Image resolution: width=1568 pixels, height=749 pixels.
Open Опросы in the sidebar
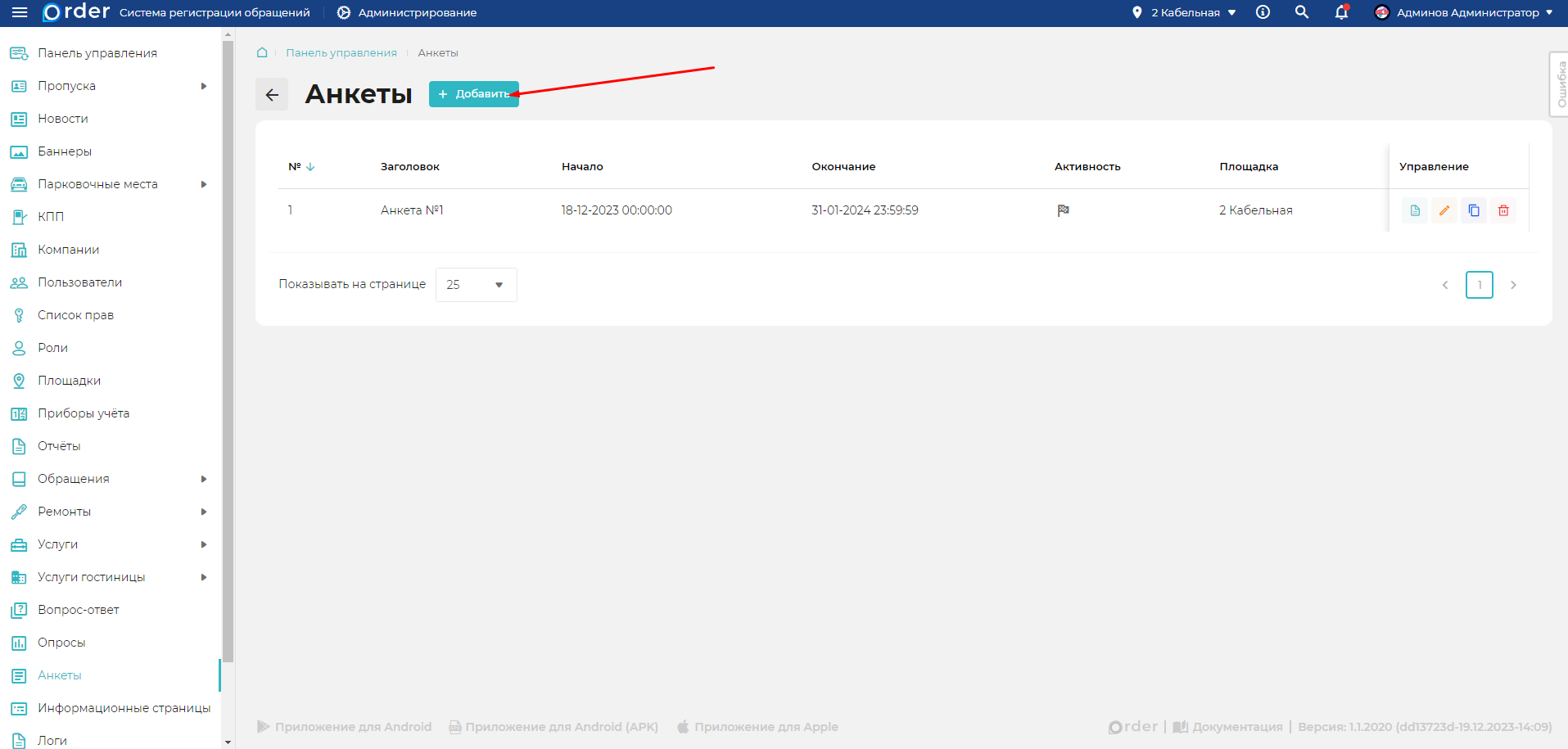click(61, 643)
